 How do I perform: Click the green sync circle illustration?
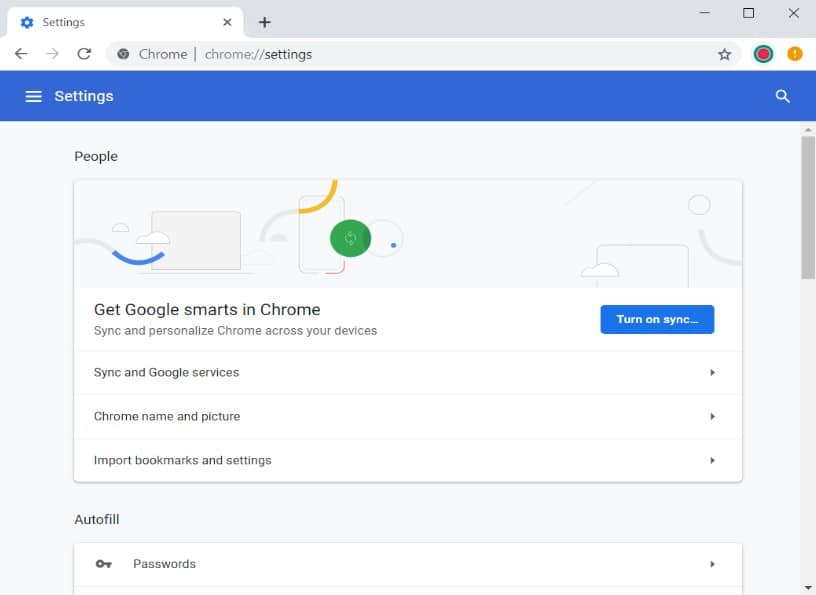pos(350,238)
